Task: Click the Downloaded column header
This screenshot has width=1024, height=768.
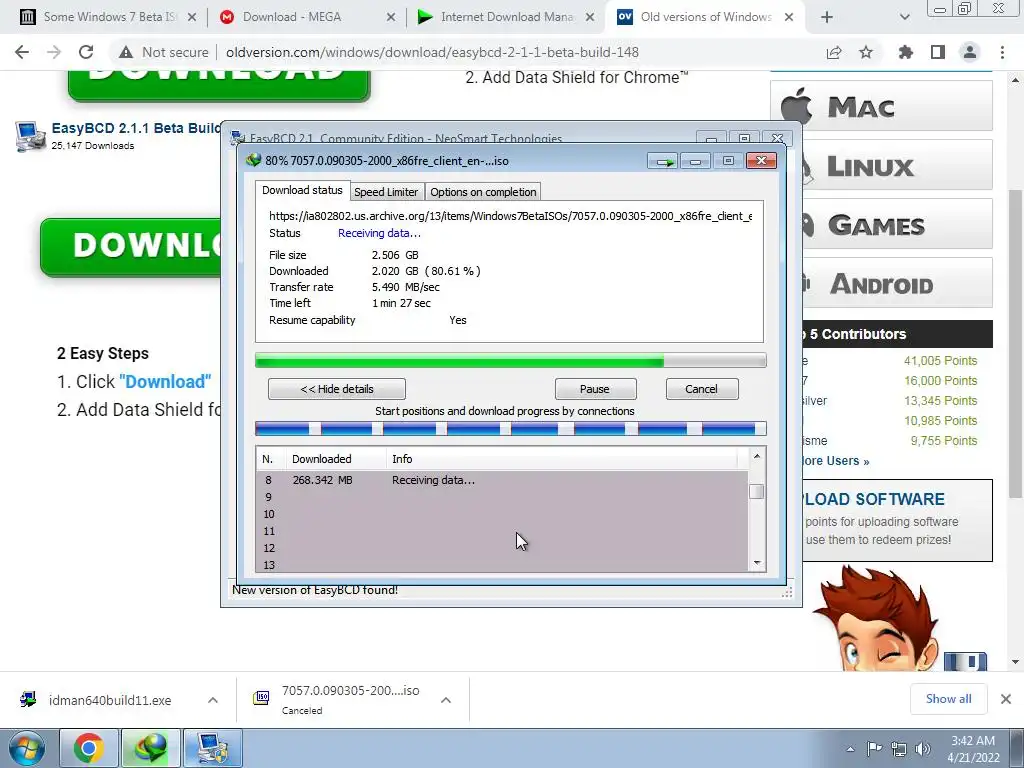Action: (336, 459)
